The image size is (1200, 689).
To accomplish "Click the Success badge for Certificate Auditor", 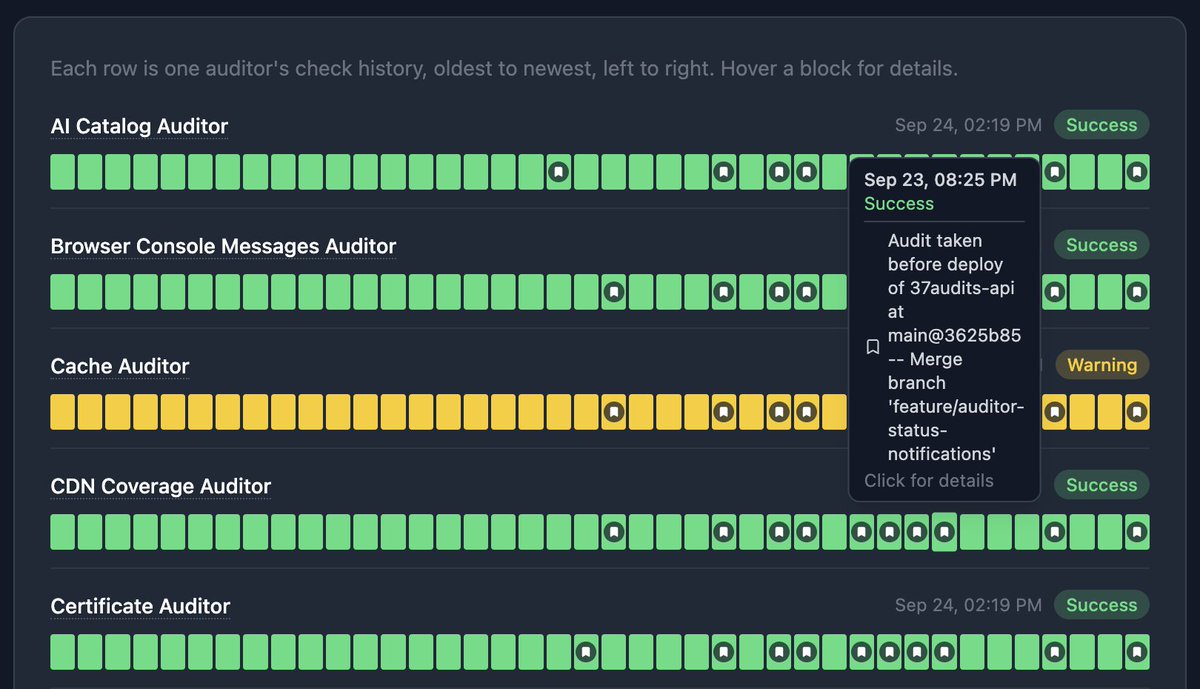I will [1101, 605].
